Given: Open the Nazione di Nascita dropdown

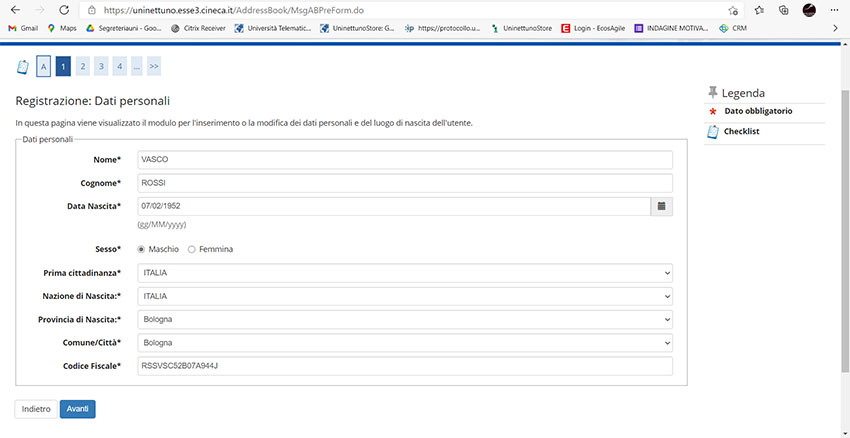Looking at the screenshot, I should point(405,297).
